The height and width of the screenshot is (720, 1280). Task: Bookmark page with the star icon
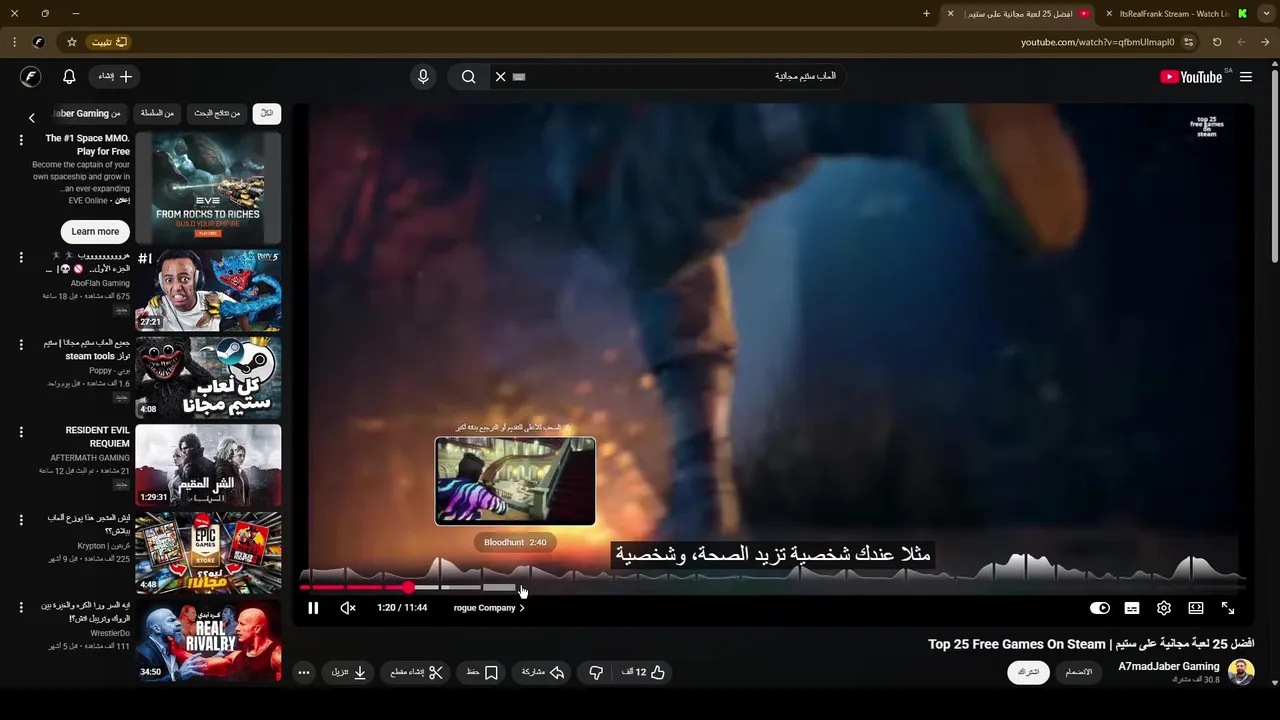tap(72, 42)
